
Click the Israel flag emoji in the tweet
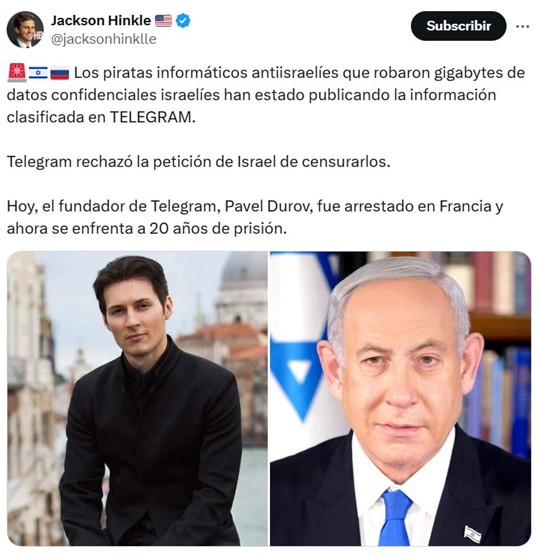[x=38, y=73]
